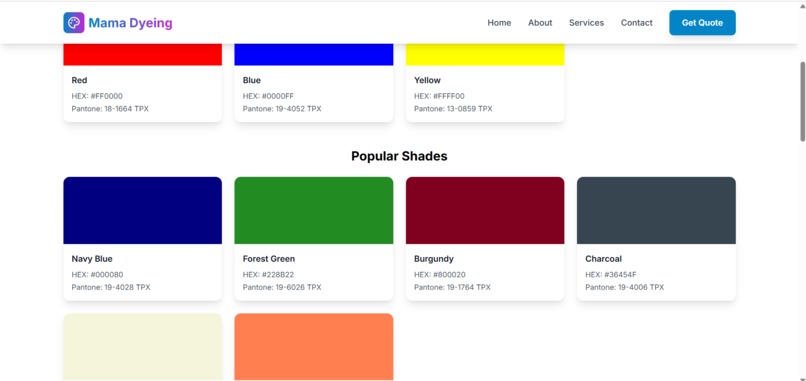Click the Red card title
806x381 pixels.
(79, 80)
